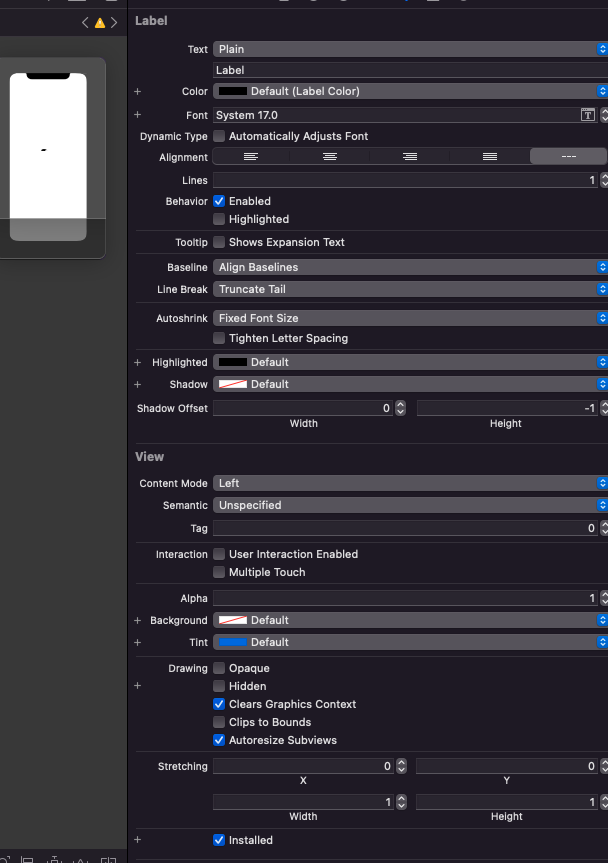Open Tint color Default swatch

coord(233,642)
